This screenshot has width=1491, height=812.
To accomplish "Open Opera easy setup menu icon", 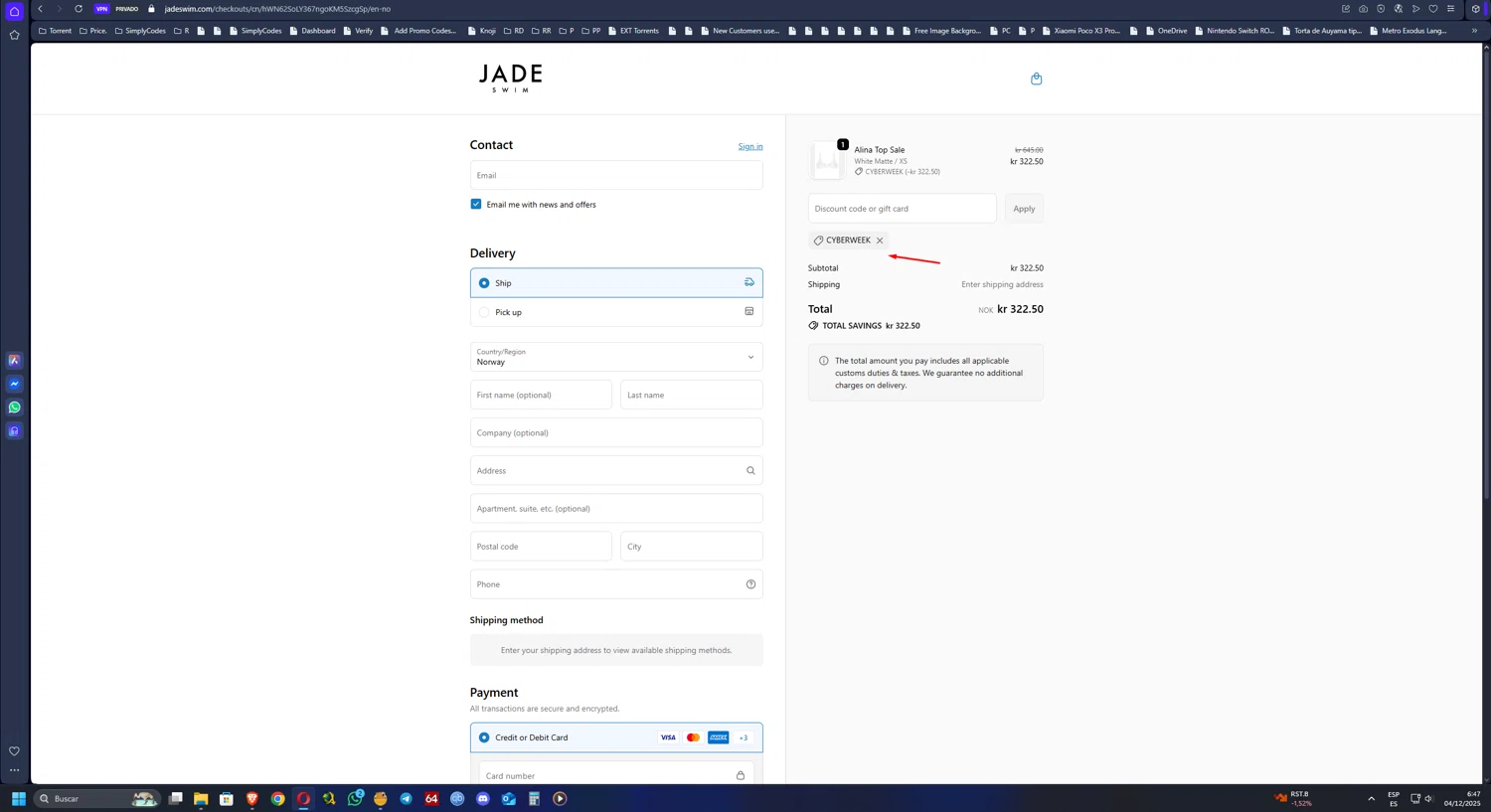I will point(1450,9).
